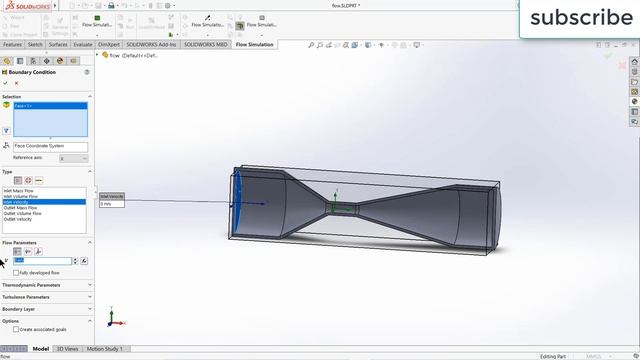Image resolution: width=640 pixels, height=360 pixels.
Task: Select Face<1> in the selection box
Action: 51,106
